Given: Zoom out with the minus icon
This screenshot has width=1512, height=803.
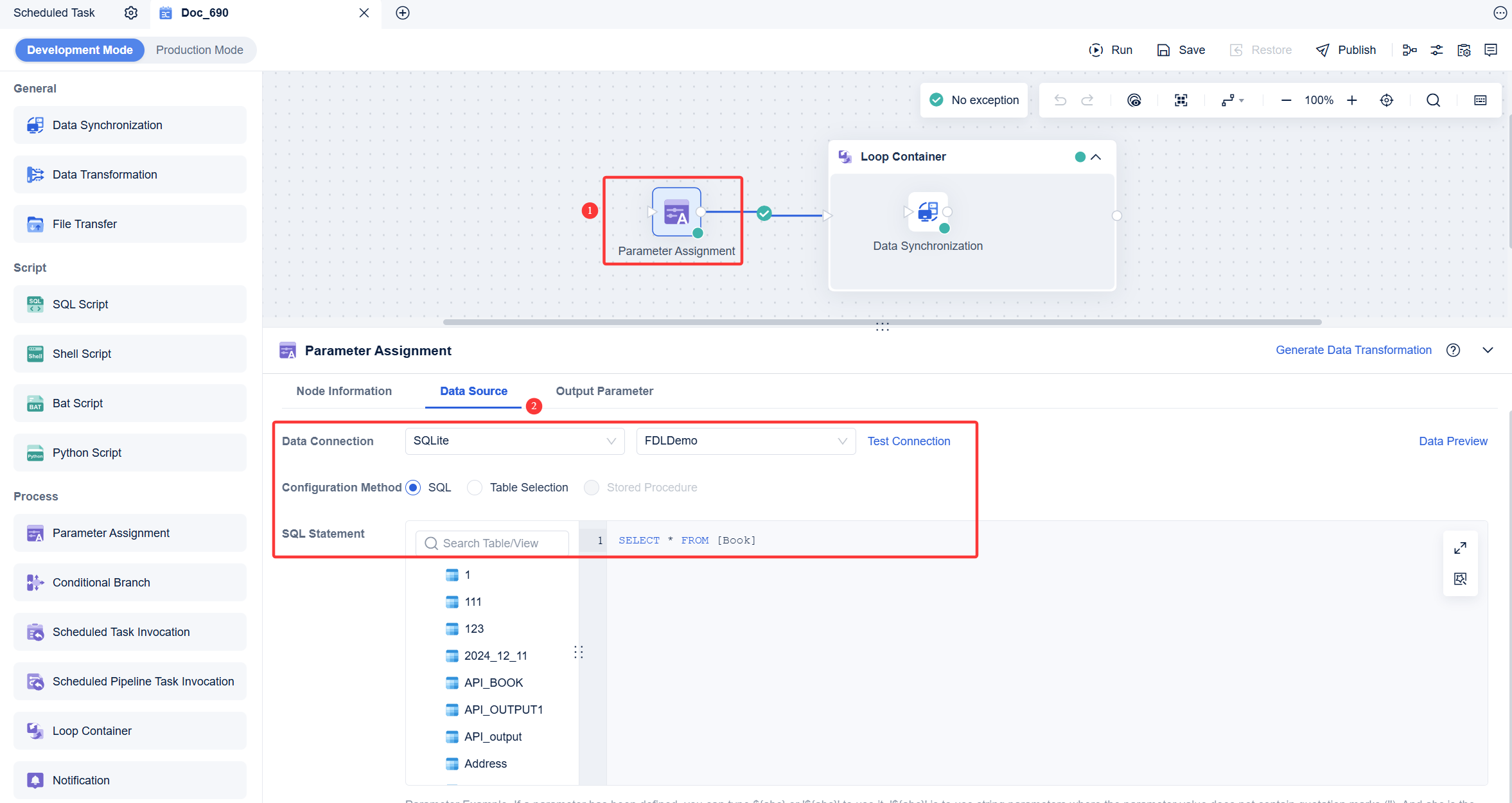Looking at the screenshot, I should (x=1286, y=100).
